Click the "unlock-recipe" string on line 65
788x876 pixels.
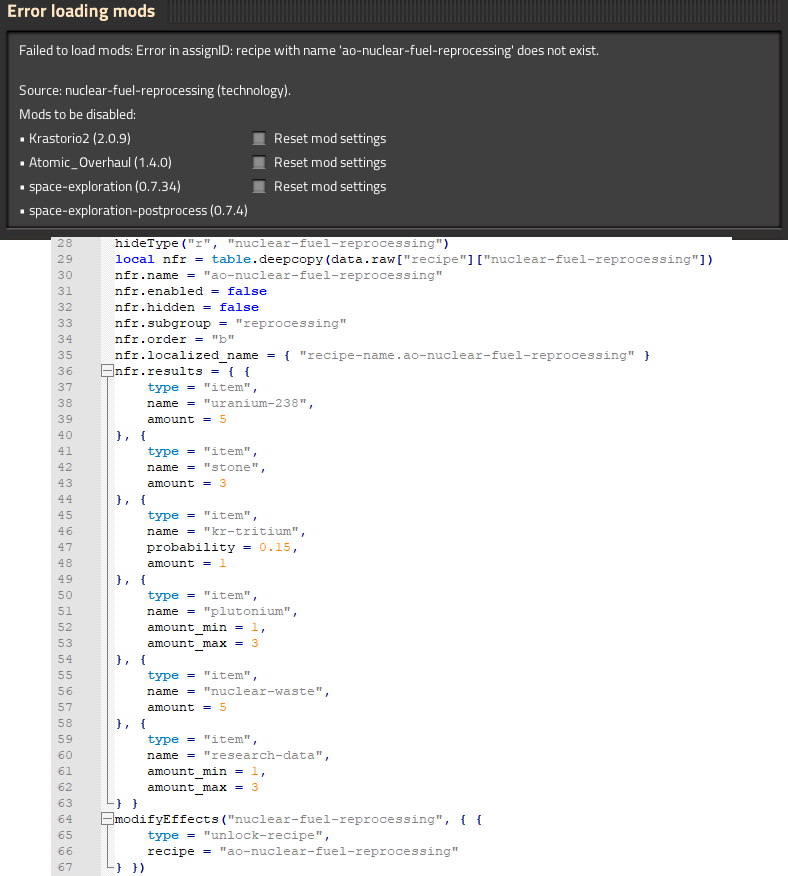pyautogui.click(x=263, y=835)
